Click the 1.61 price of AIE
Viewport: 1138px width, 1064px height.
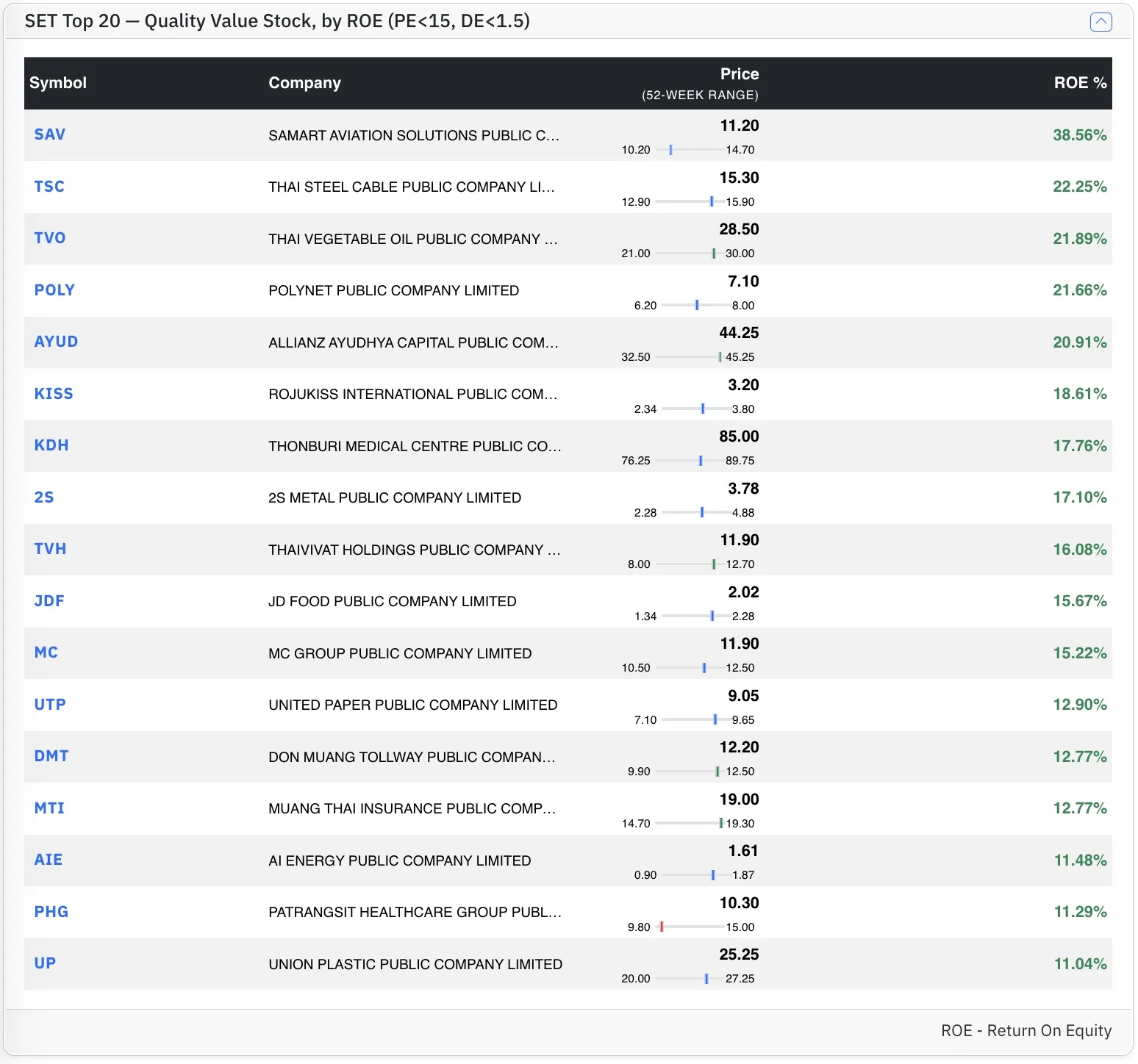743,851
